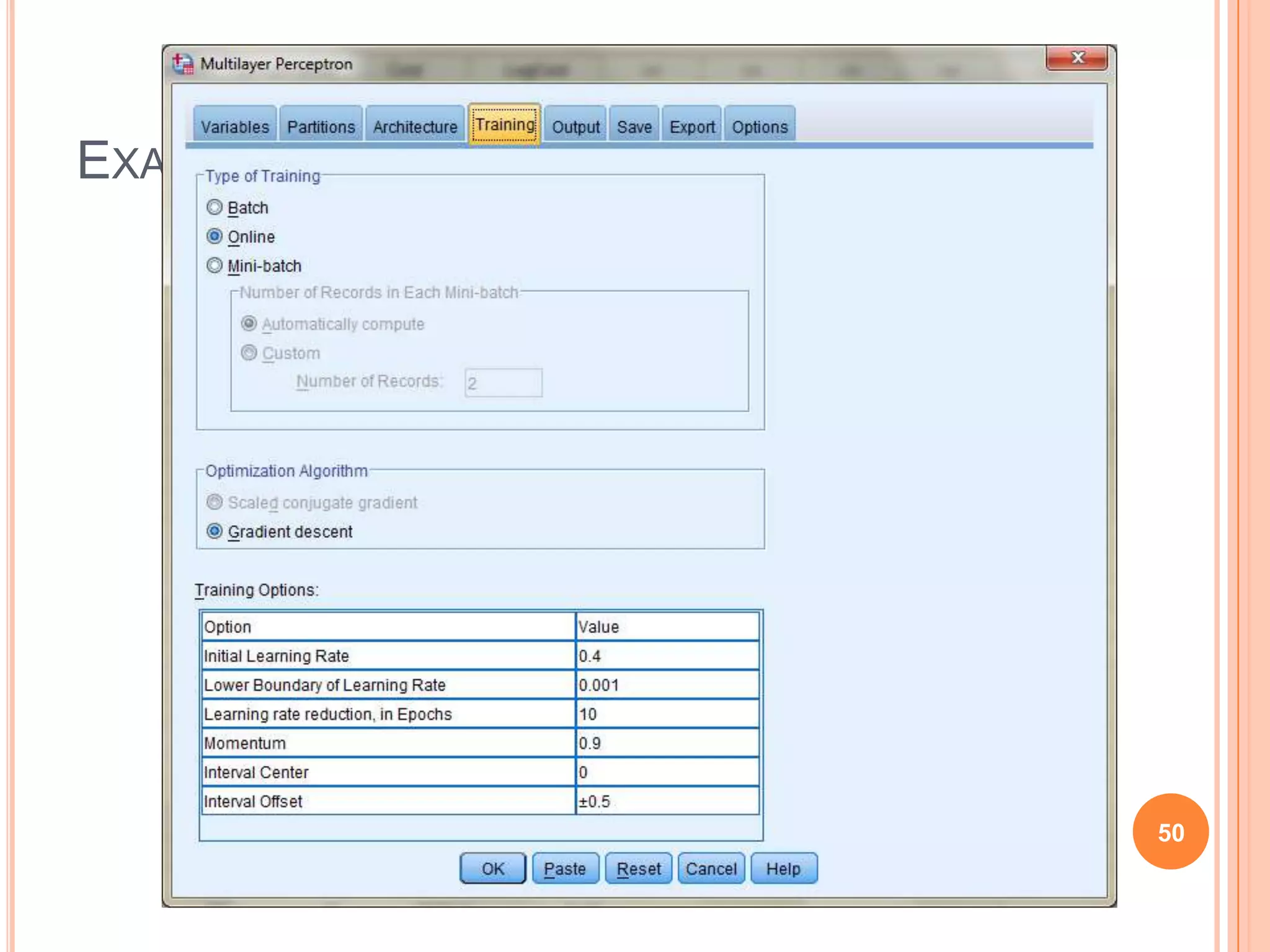Select Mini-batch training type
Screen dimensions: 1270x952
[x=215, y=265]
